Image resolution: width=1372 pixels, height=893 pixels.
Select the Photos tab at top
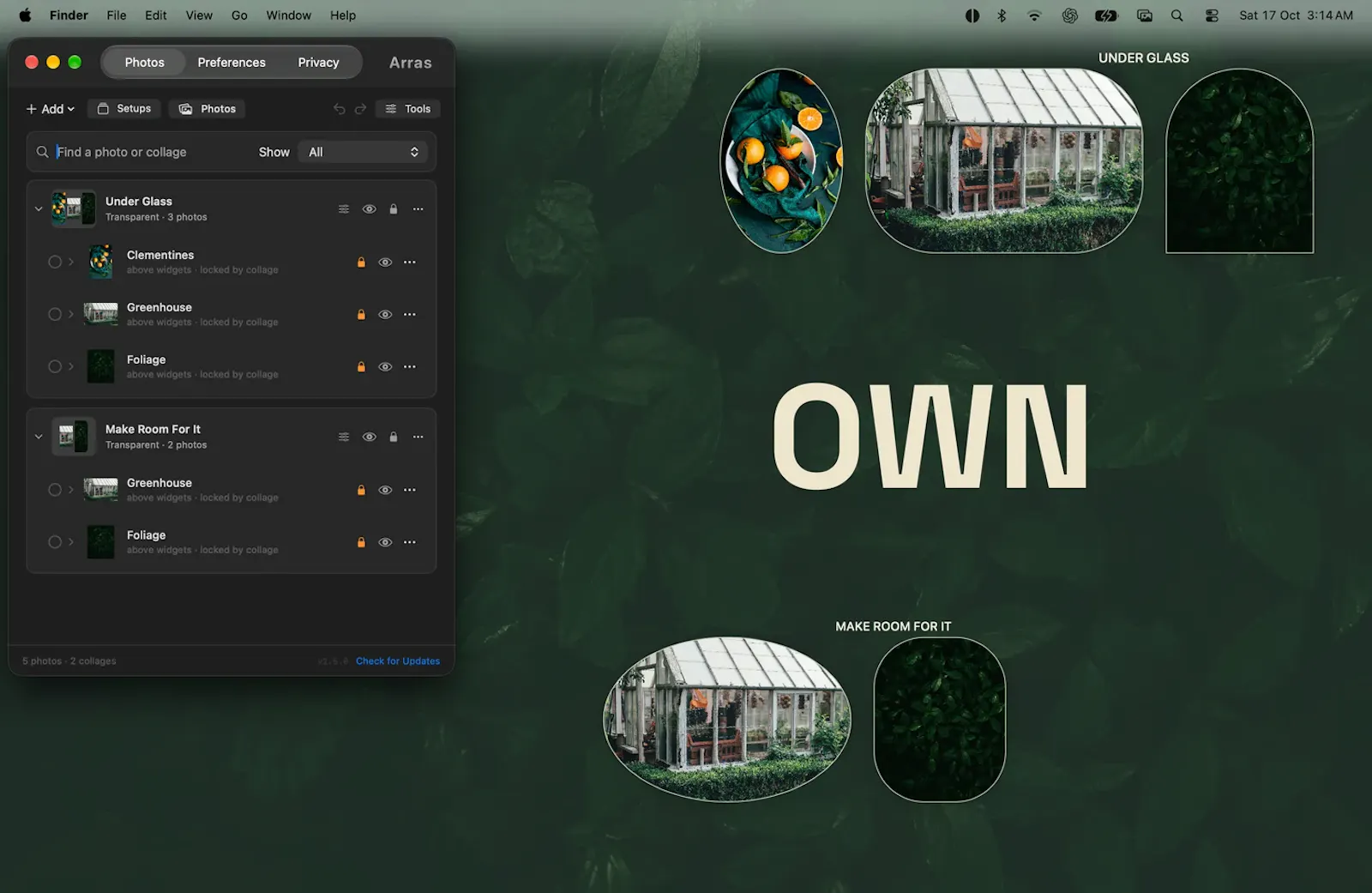click(x=144, y=63)
